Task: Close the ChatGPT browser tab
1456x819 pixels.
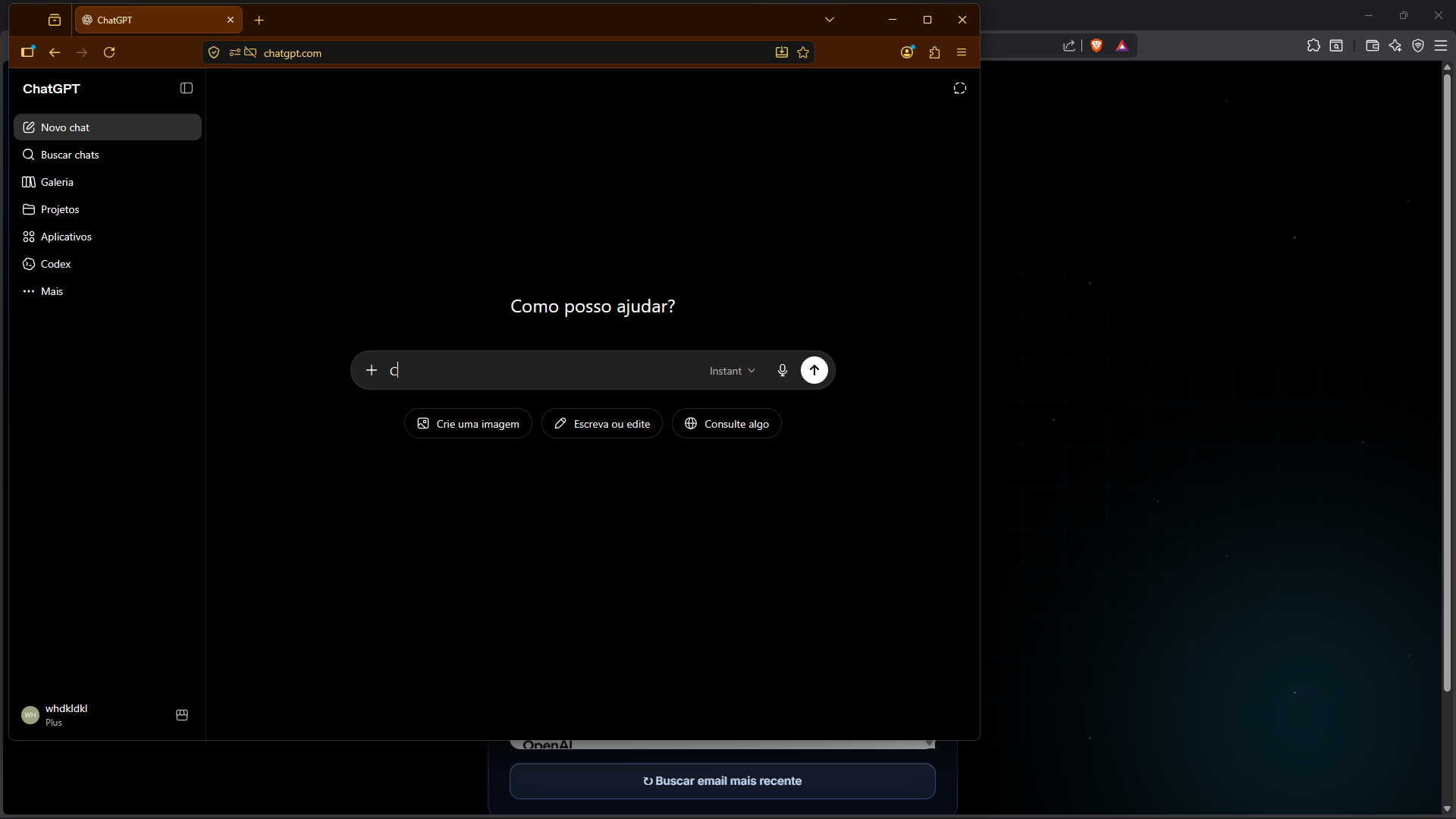Action: click(231, 20)
